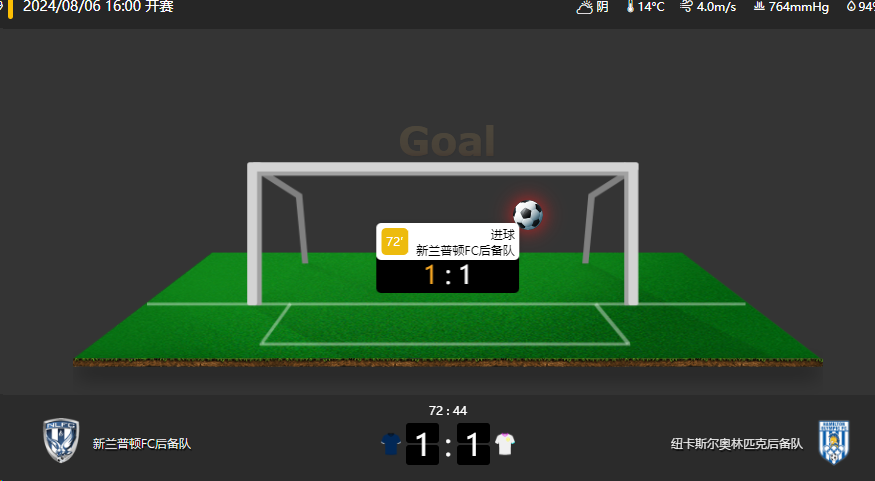Click the wind speed icon
The width and height of the screenshot is (875, 481).
686,7
